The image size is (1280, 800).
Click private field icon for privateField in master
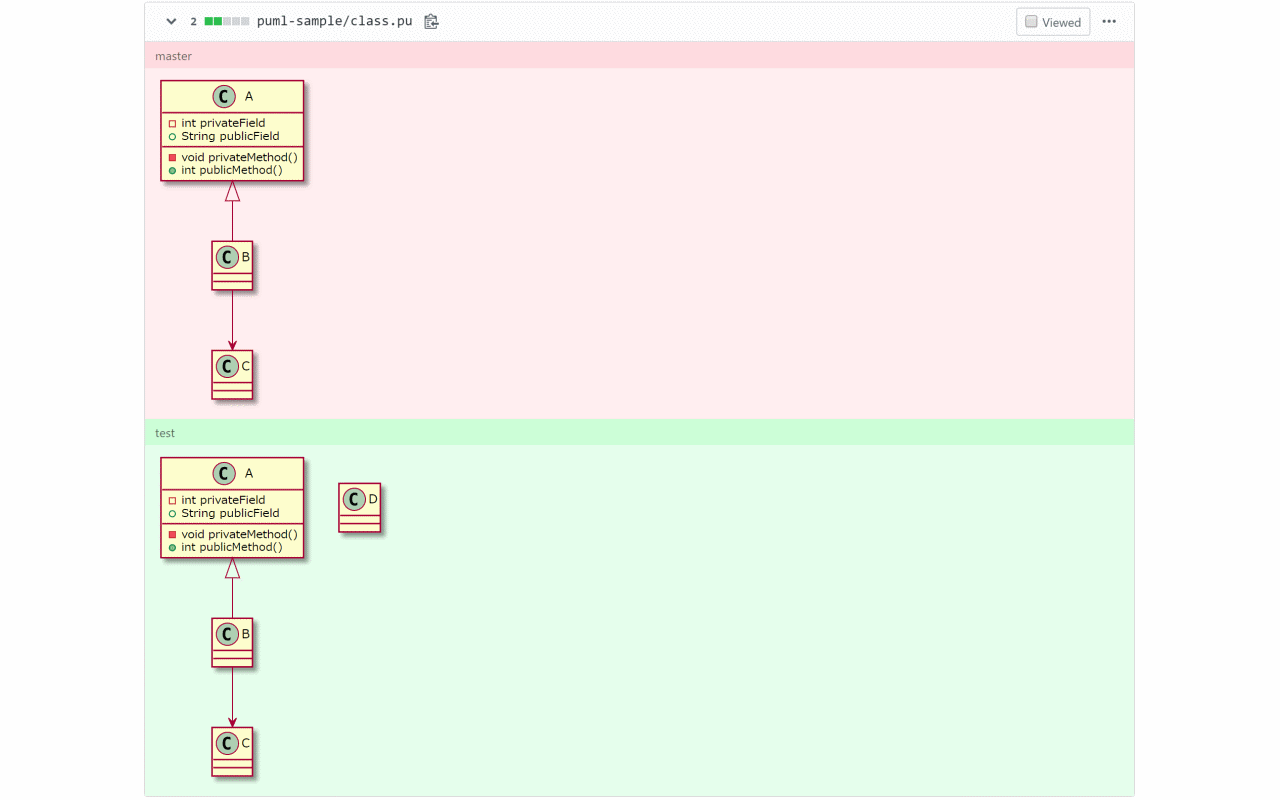172,123
